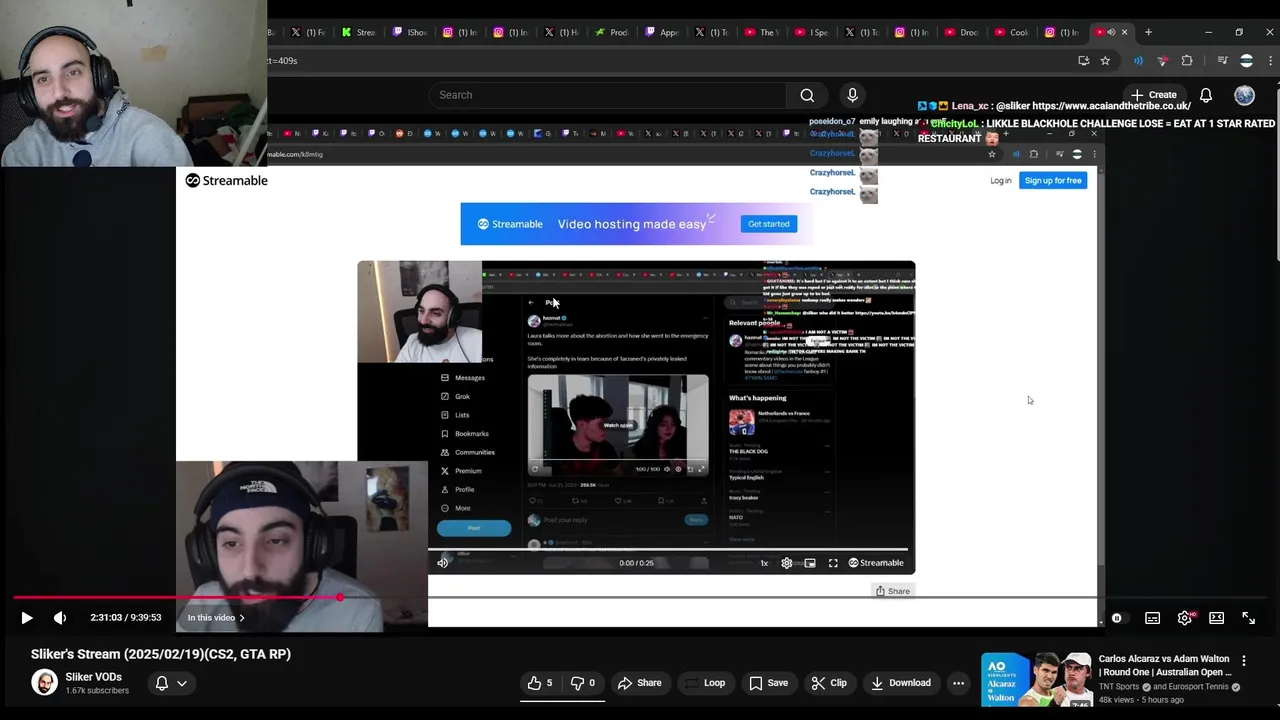
Task: Open the Sliker VODs channel avatar
Action: click(x=44, y=682)
